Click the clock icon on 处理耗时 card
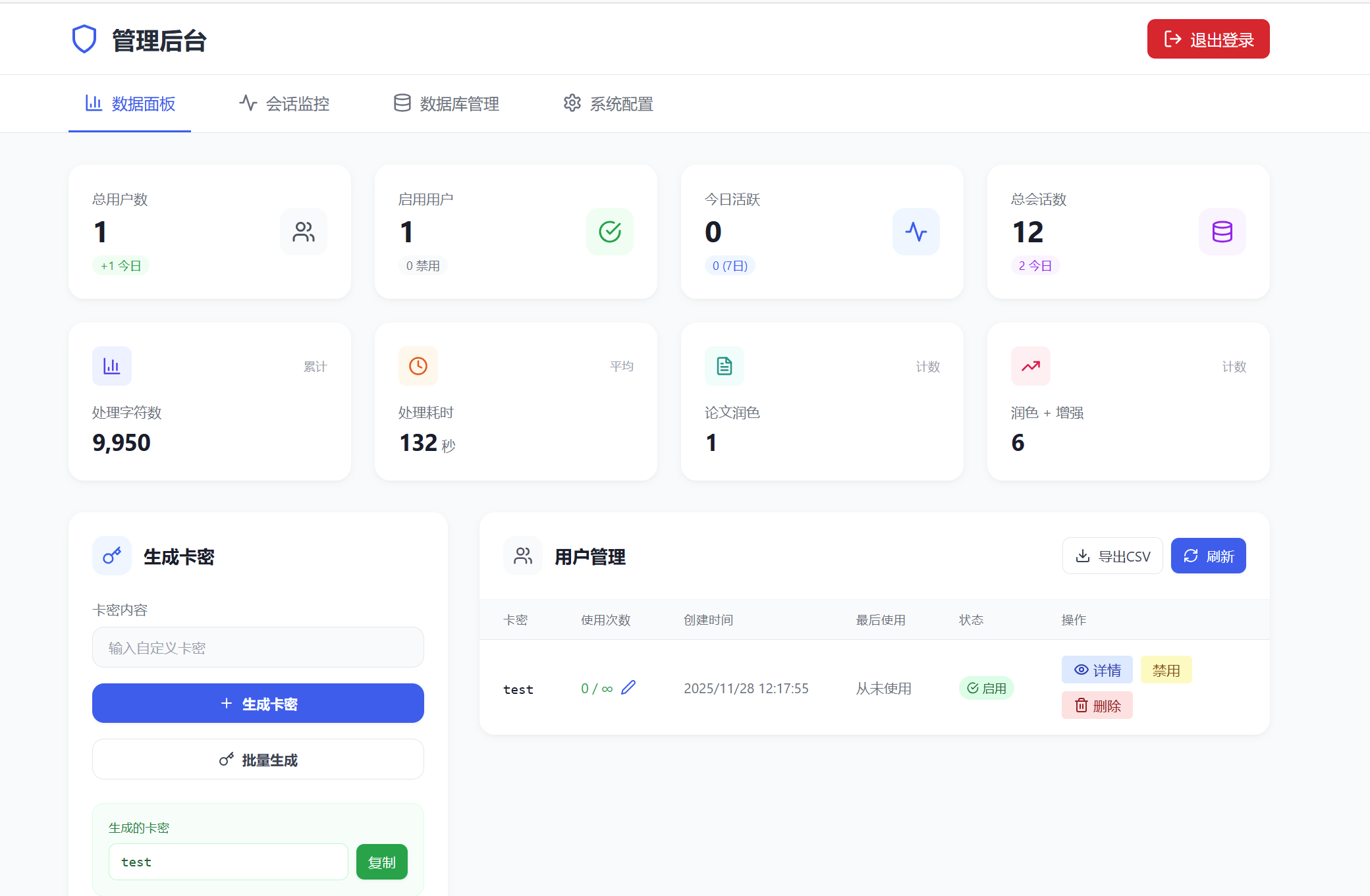Image resolution: width=1370 pixels, height=896 pixels. pyautogui.click(x=418, y=366)
